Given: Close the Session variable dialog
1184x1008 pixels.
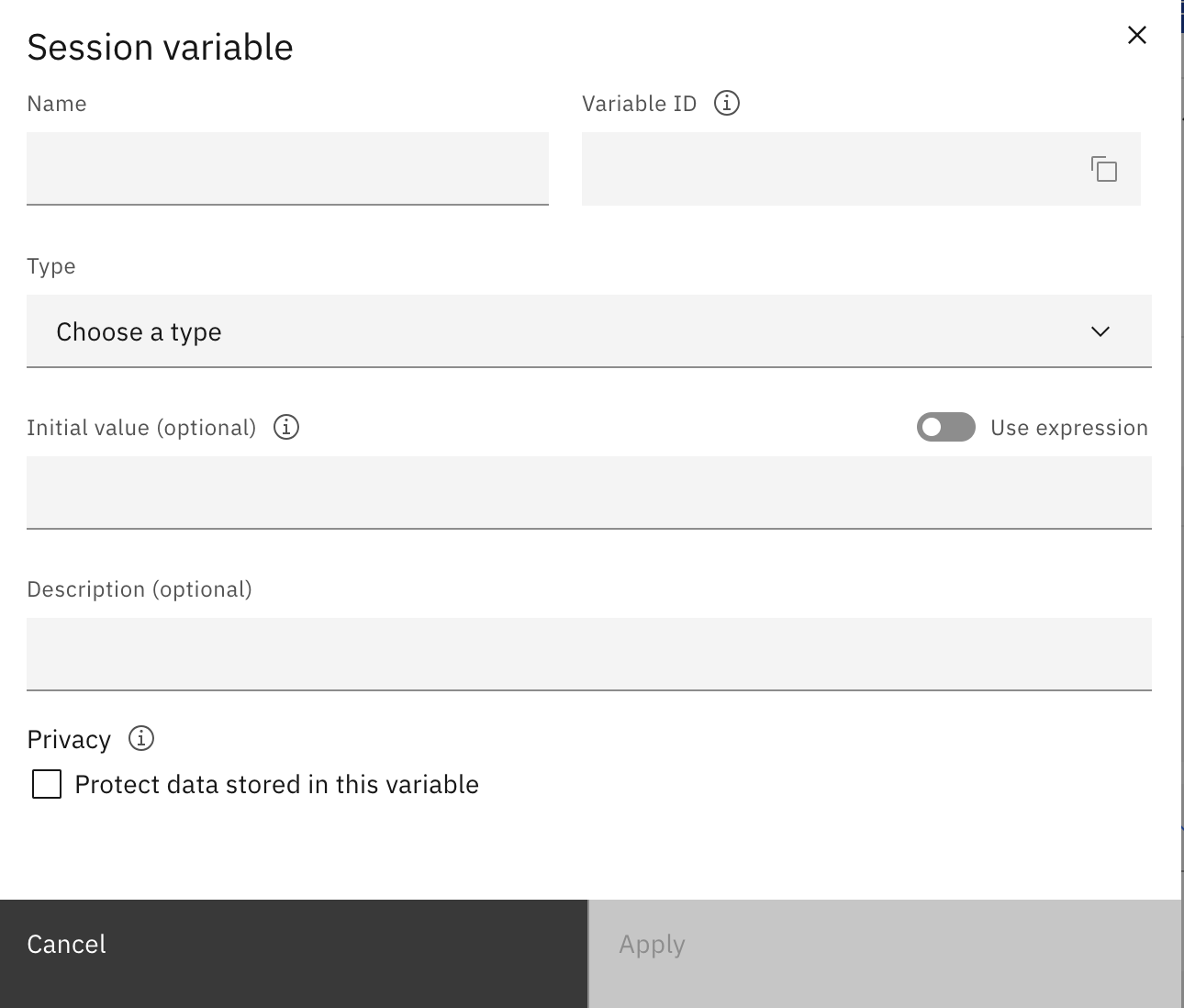Looking at the screenshot, I should [1136, 35].
